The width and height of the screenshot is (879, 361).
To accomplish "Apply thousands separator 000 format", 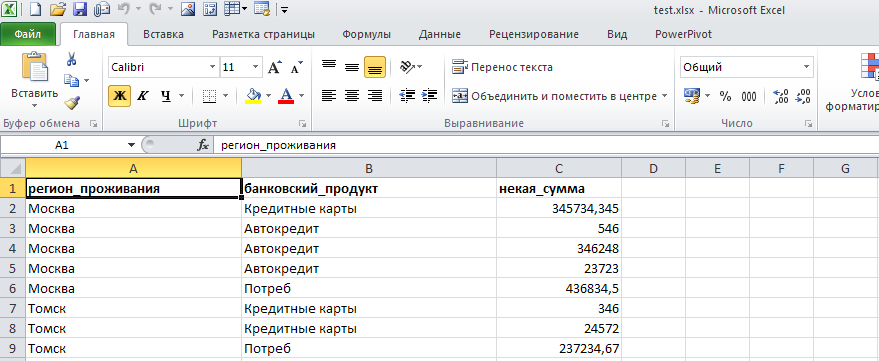I will pos(748,96).
